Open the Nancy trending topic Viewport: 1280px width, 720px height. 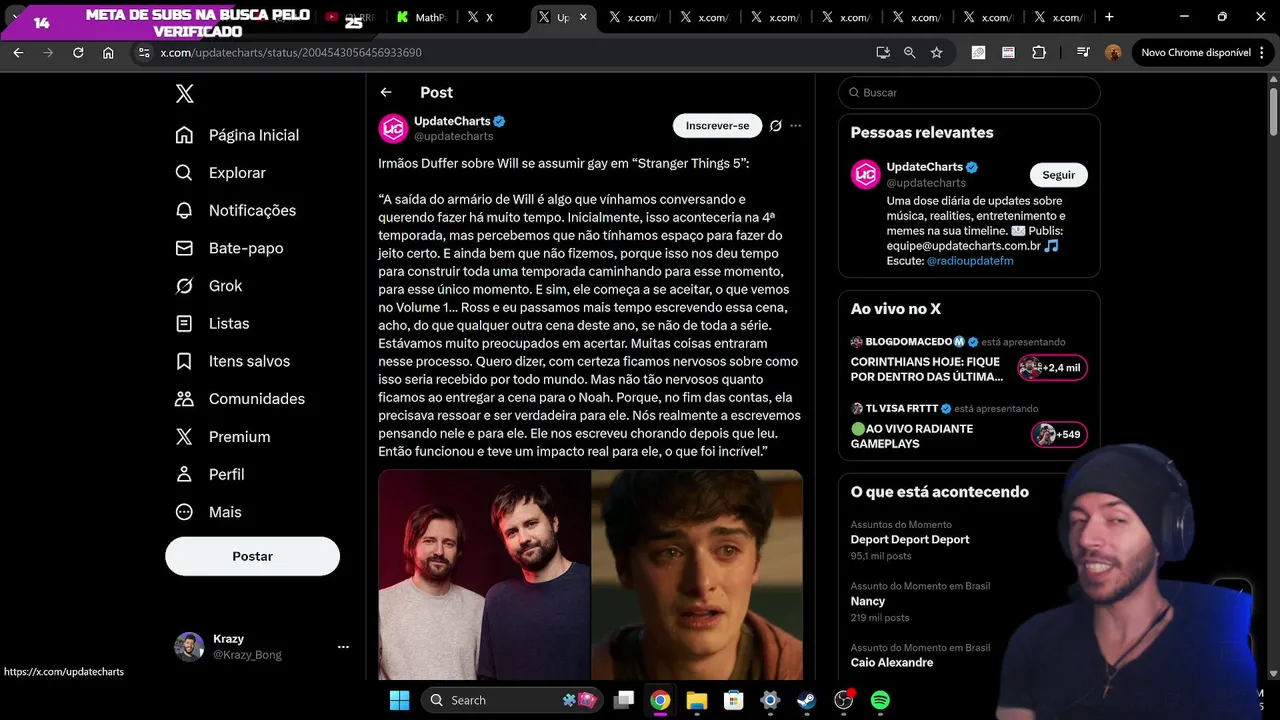click(868, 602)
